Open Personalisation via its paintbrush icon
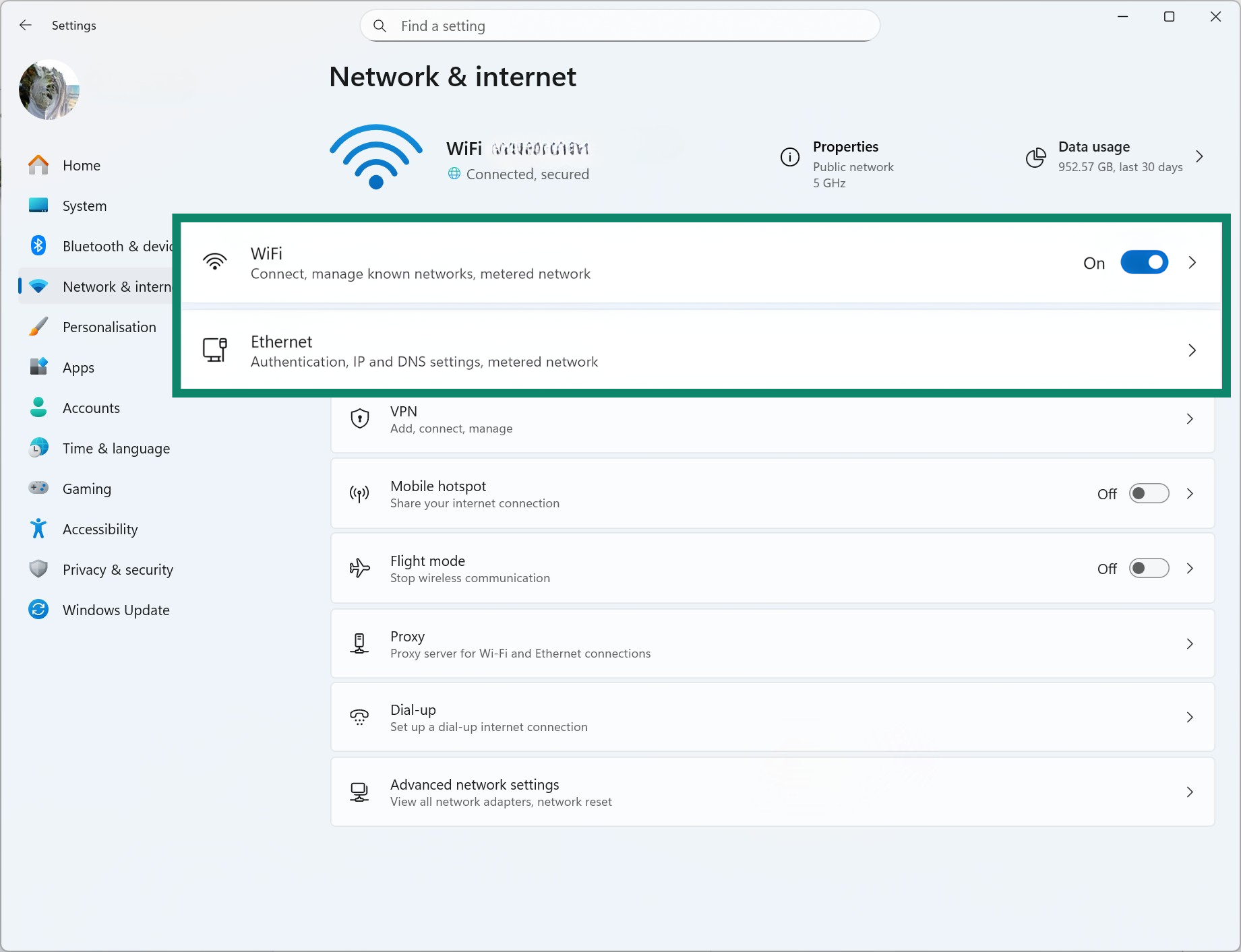Screen dimensions: 1241x952 tap(38, 326)
